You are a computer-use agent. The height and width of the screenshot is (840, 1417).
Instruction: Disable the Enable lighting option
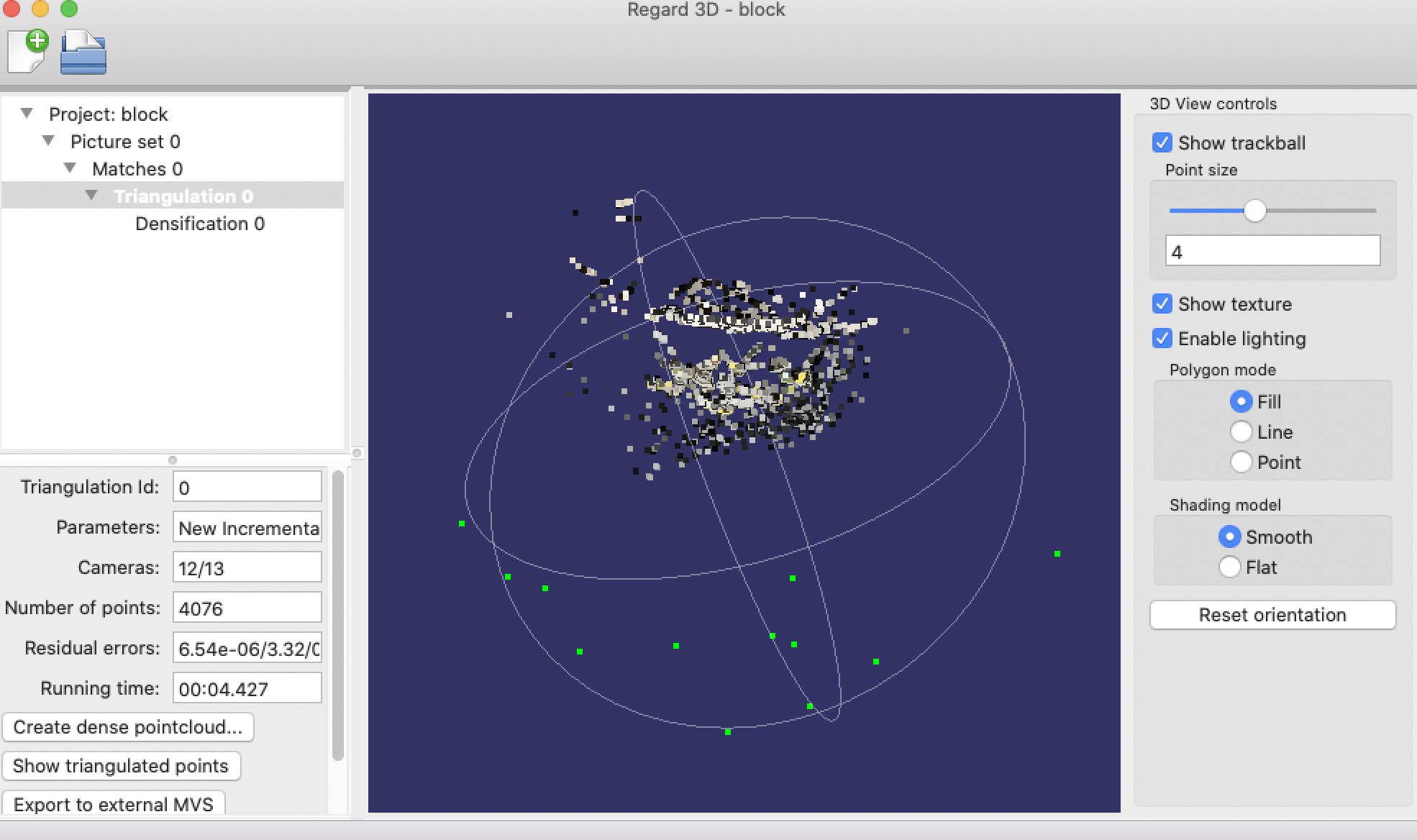[1162, 338]
